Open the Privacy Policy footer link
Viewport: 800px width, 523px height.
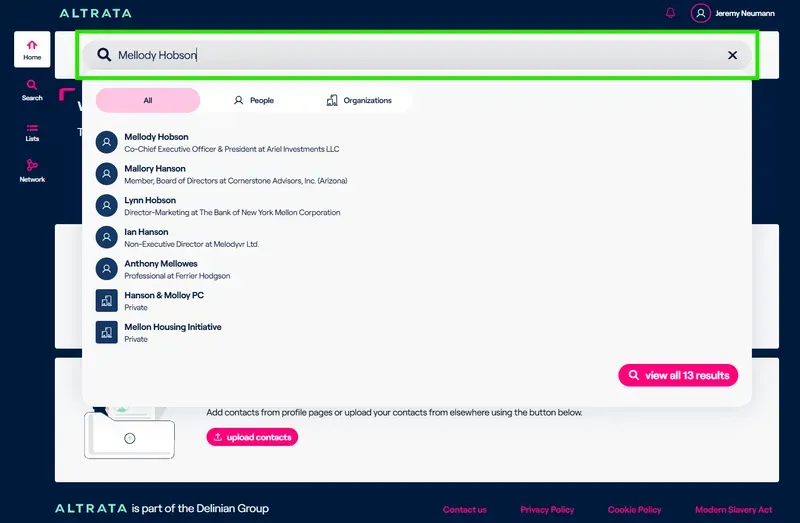click(547, 510)
